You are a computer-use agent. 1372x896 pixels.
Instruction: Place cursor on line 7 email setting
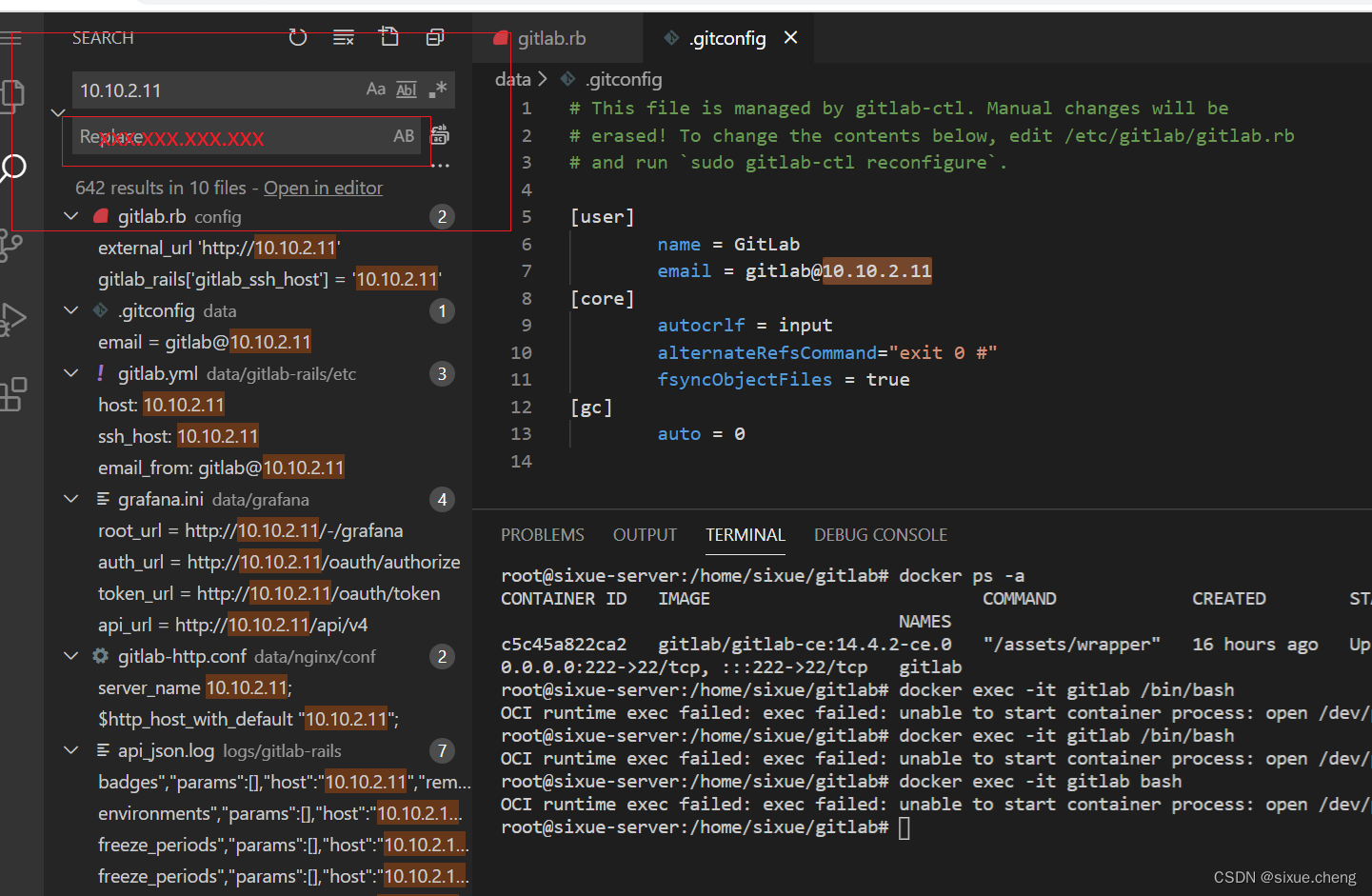pyautogui.click(x=794, y=271)
